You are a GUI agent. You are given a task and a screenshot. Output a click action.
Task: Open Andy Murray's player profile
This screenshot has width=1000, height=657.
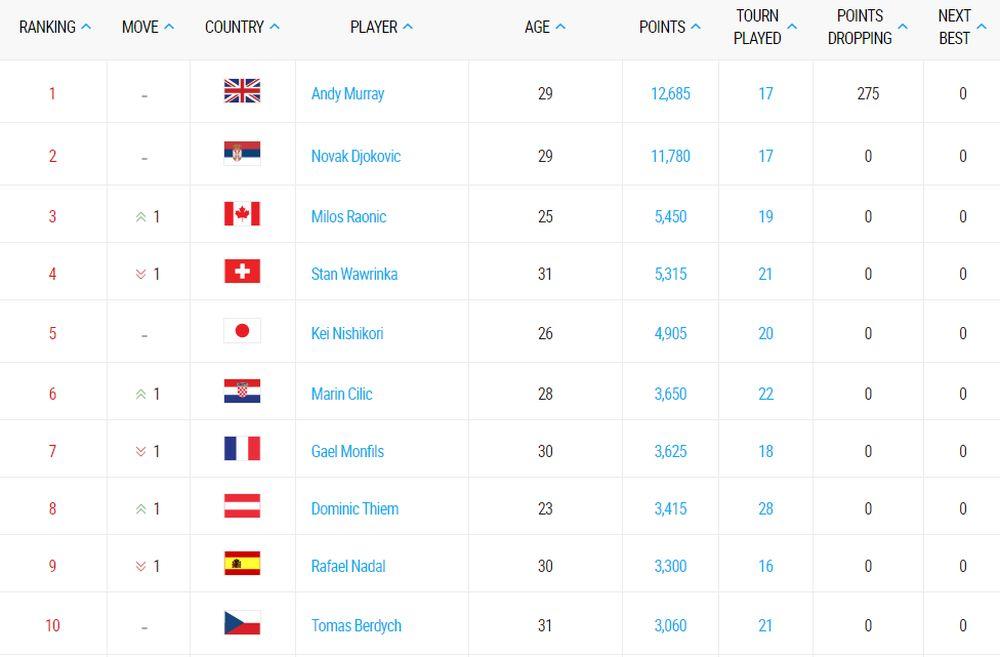point(347,94)
